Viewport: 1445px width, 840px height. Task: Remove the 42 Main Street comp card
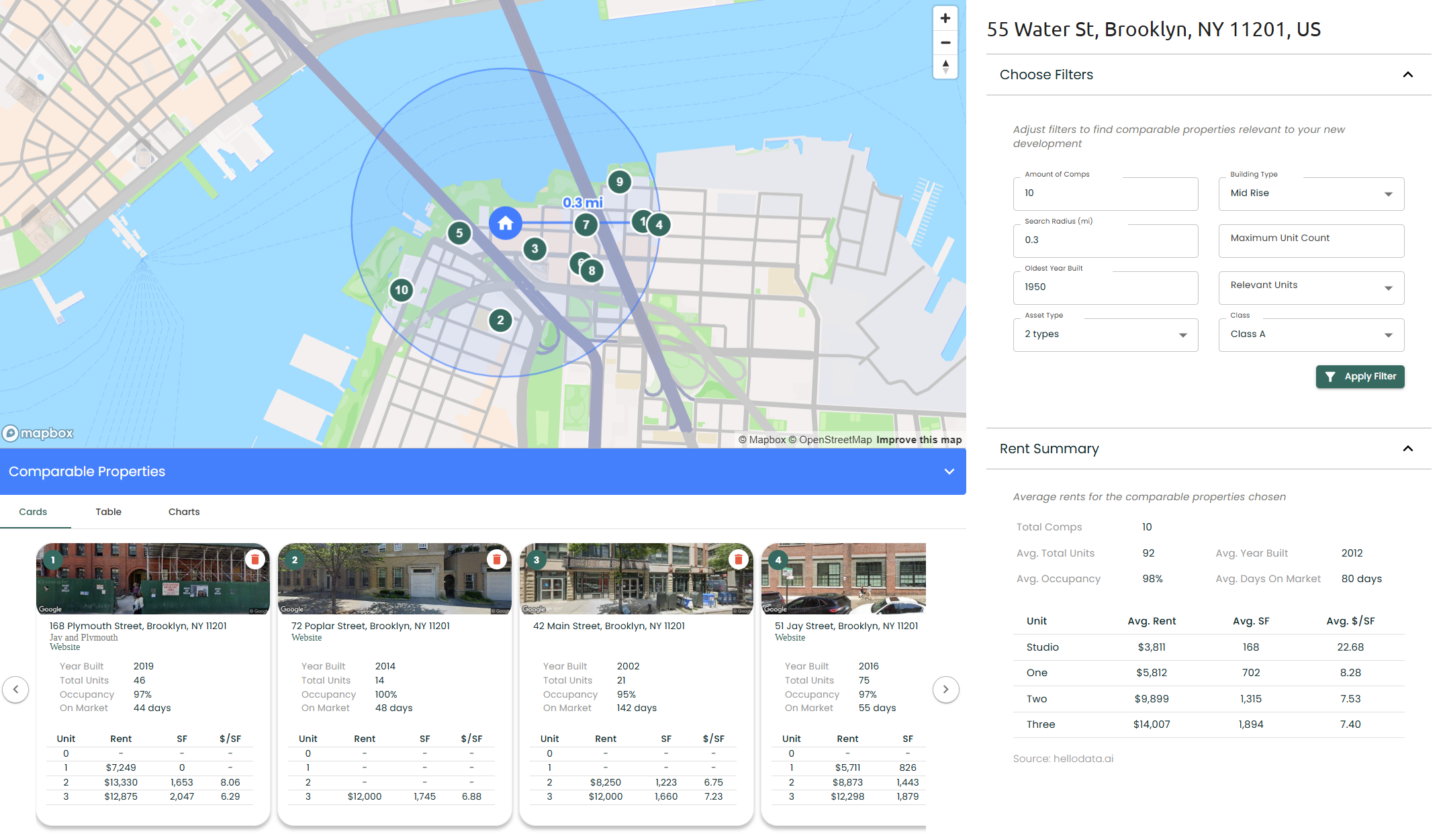pyautogui.click(x=739, y=559)
